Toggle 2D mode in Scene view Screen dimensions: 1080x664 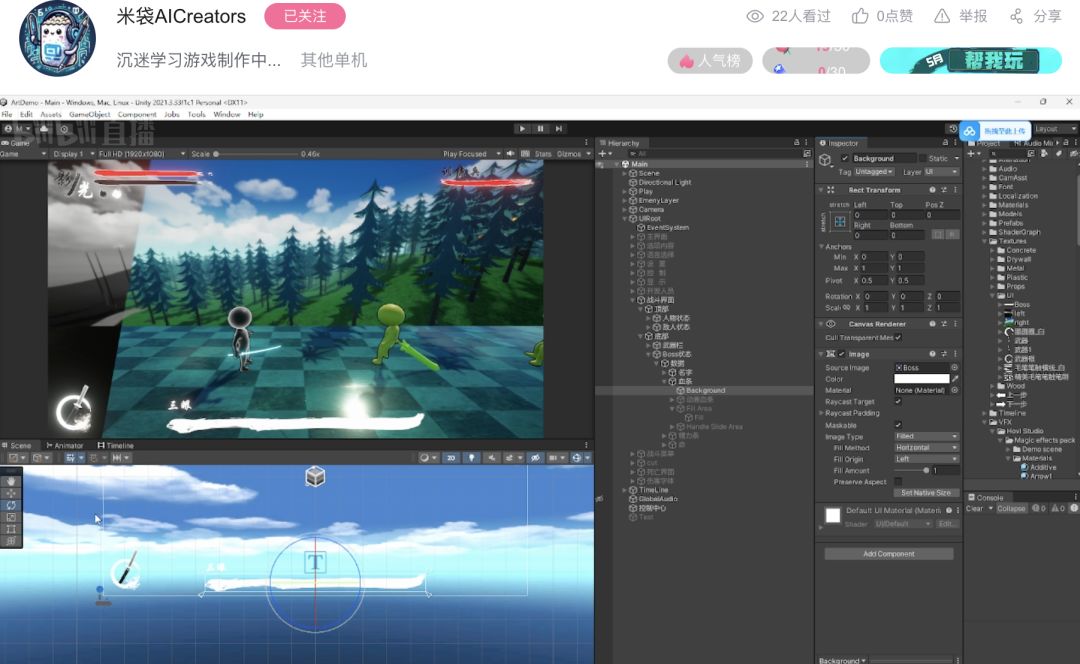(x=451, y=458)
